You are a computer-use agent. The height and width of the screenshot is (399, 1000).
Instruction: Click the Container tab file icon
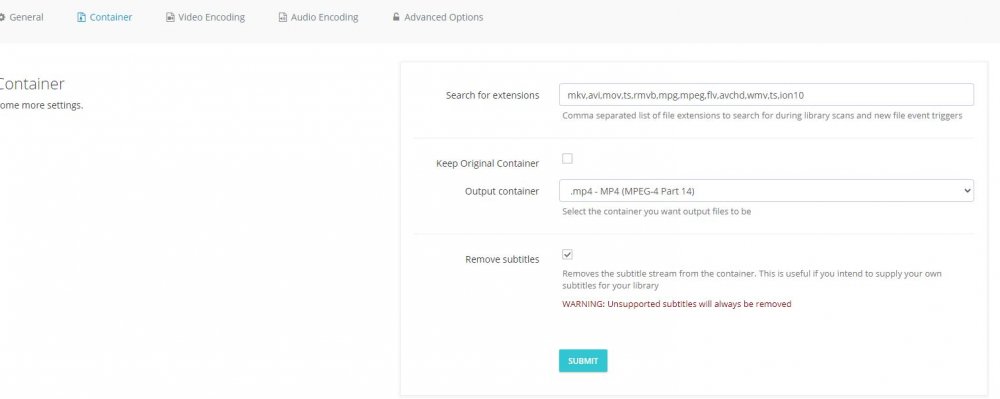[81, 18]
